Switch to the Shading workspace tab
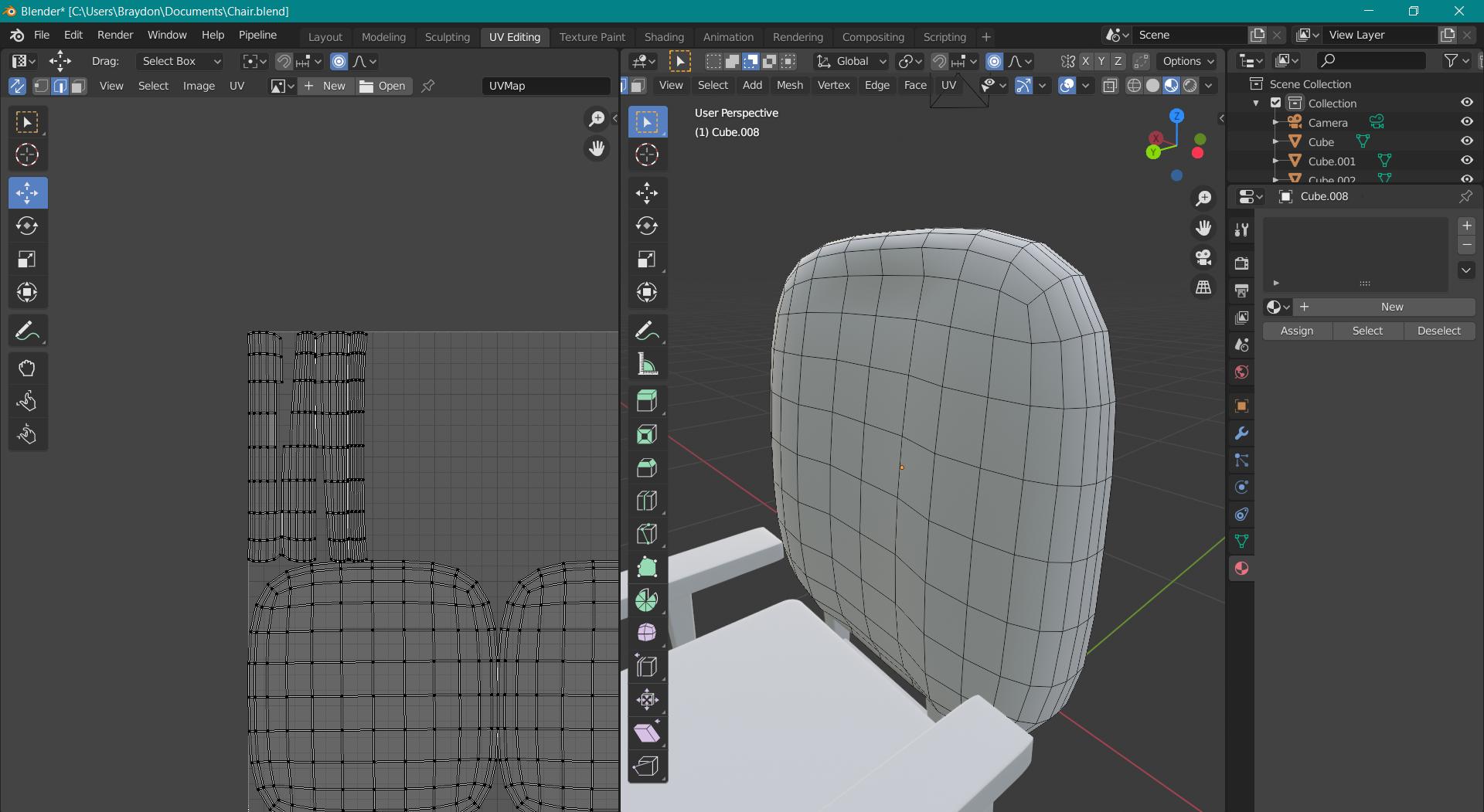 [663, 36]
